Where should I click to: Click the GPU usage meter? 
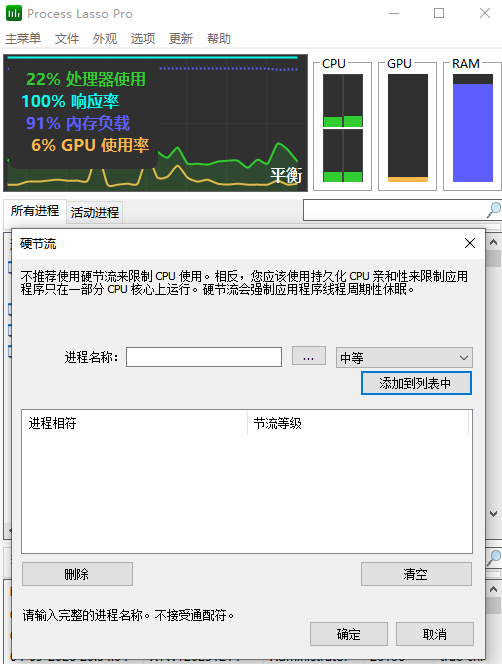click(408, 128)
